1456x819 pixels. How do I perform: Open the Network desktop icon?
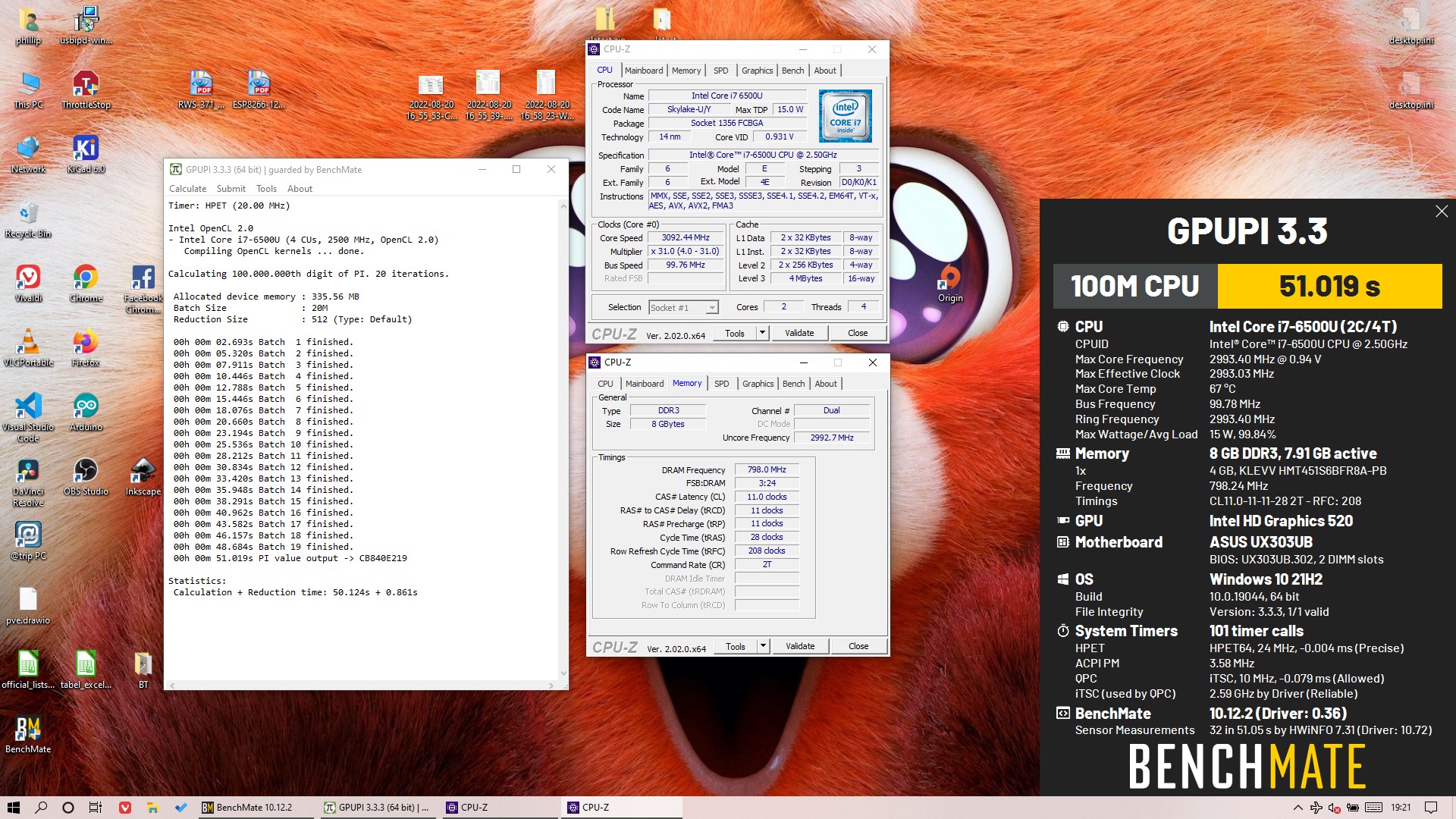coord(28,154)
